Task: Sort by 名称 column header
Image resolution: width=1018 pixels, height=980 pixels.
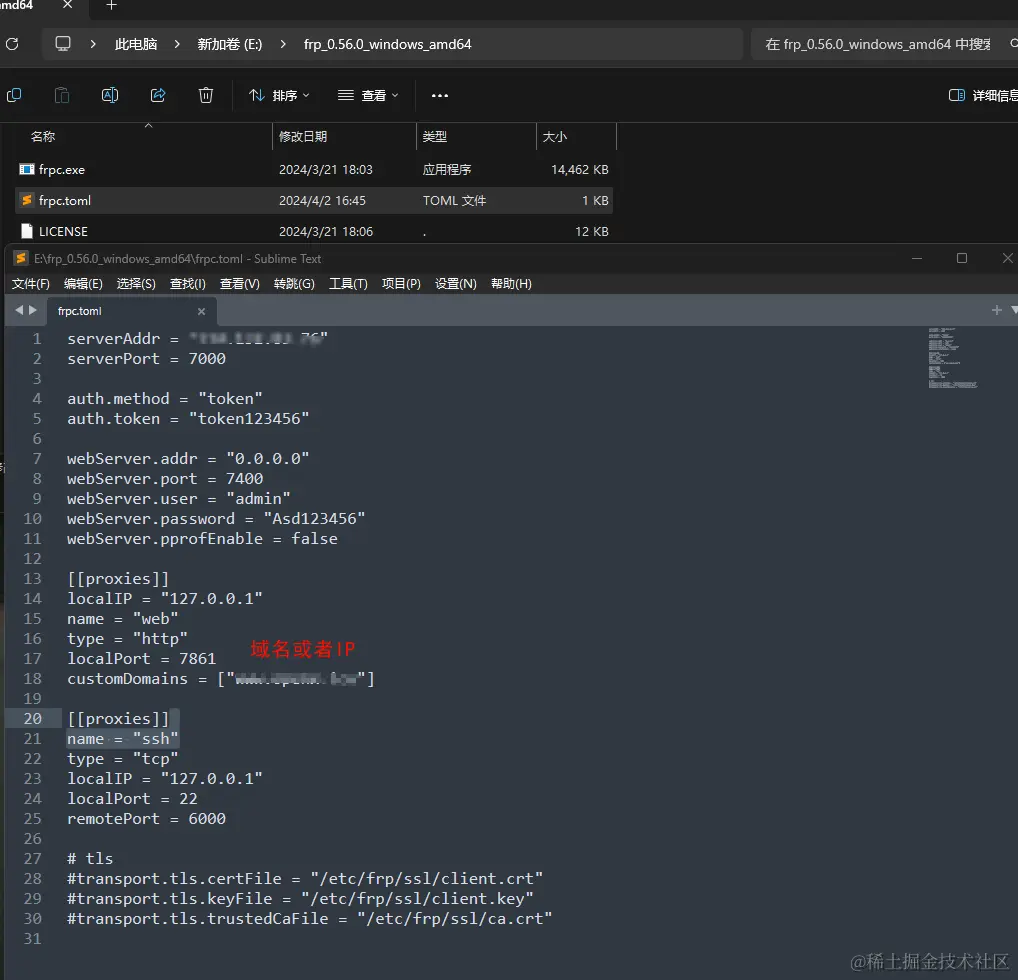Action: click(43, 136)
